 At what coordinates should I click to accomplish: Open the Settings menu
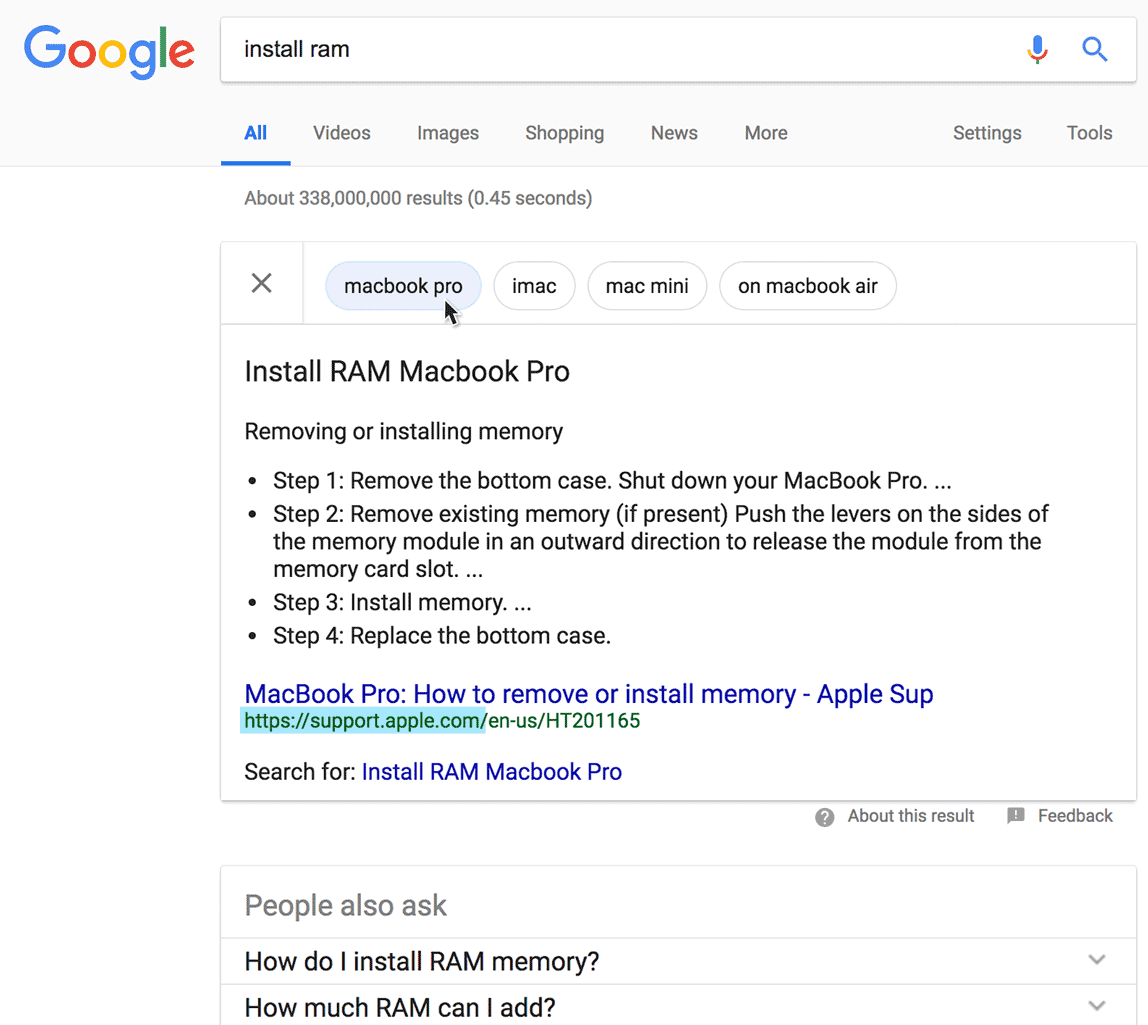987,132
